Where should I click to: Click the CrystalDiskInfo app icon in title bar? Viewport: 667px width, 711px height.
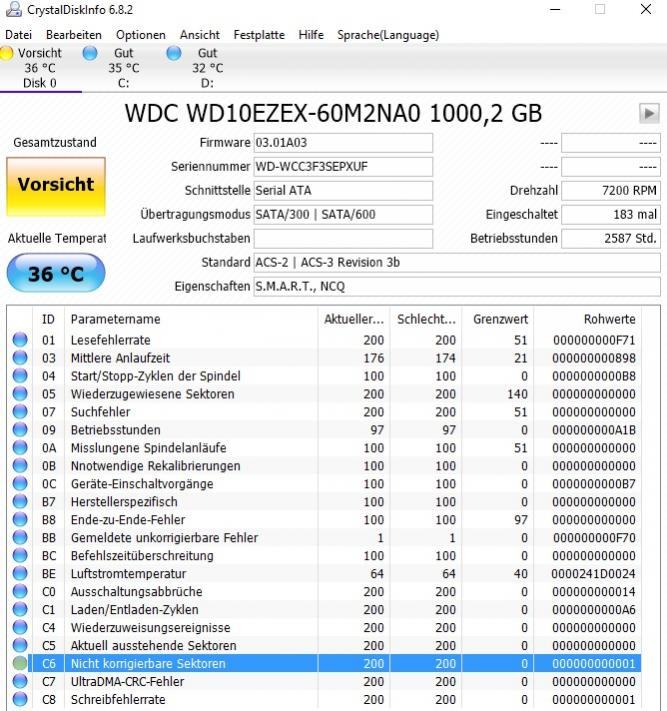(14, 9)
